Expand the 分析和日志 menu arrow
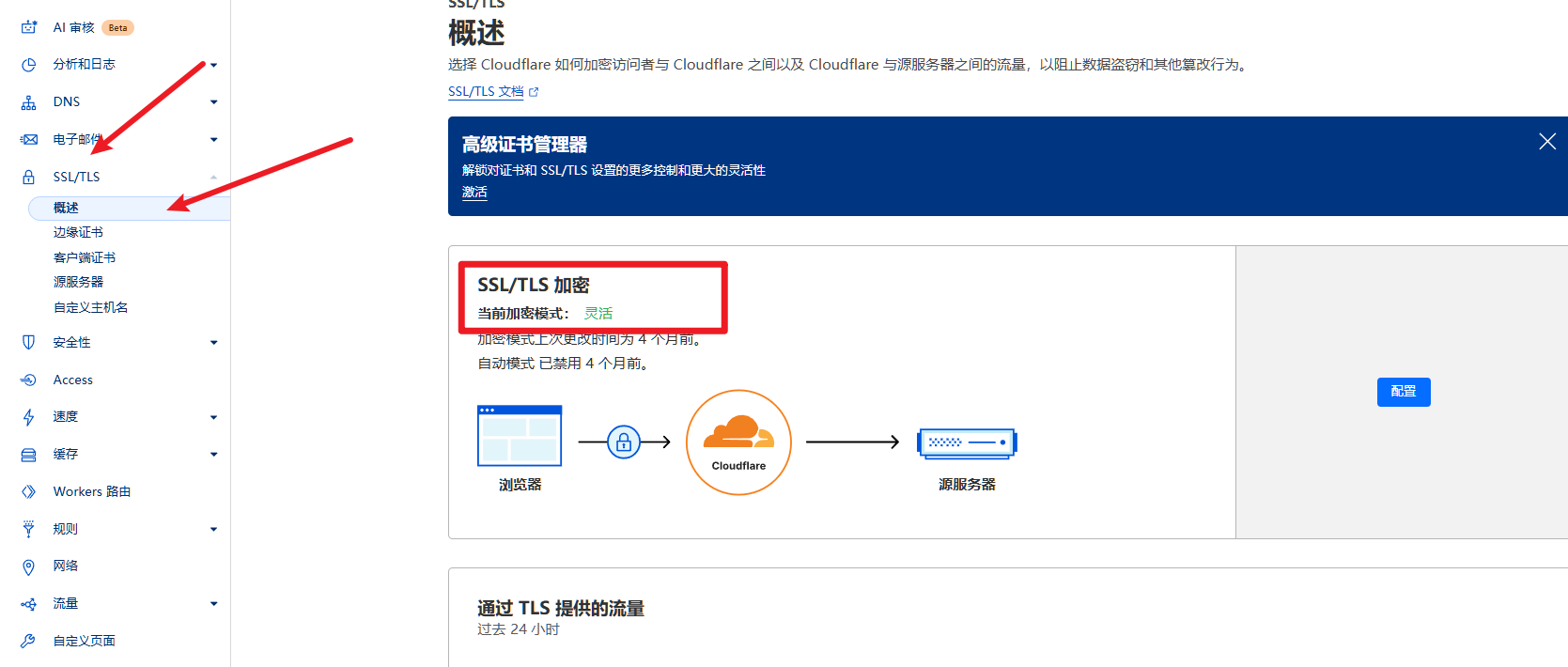1568x667 pixels. (x=214, y=65)
